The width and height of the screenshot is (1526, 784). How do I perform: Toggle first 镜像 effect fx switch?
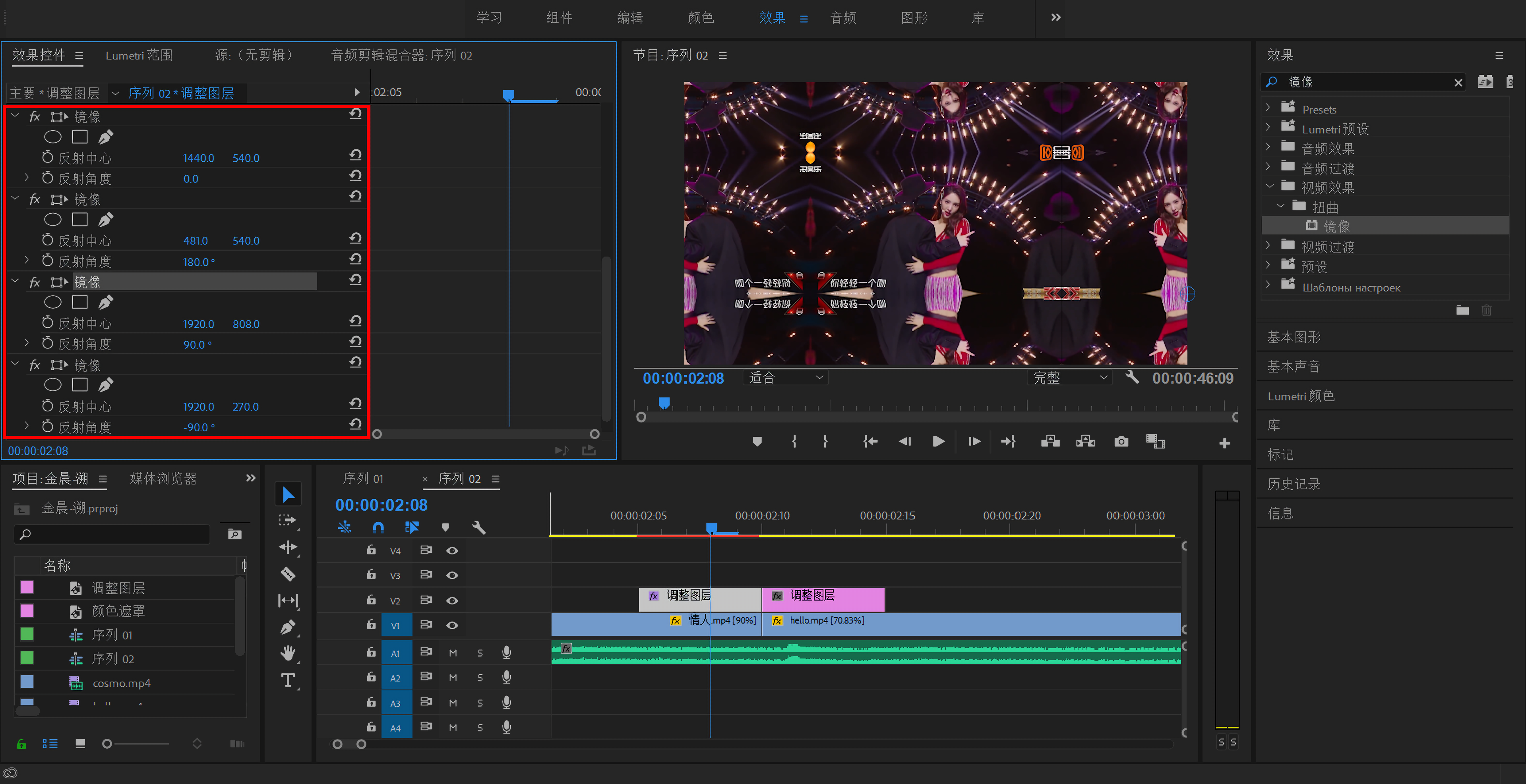(35, 117)
